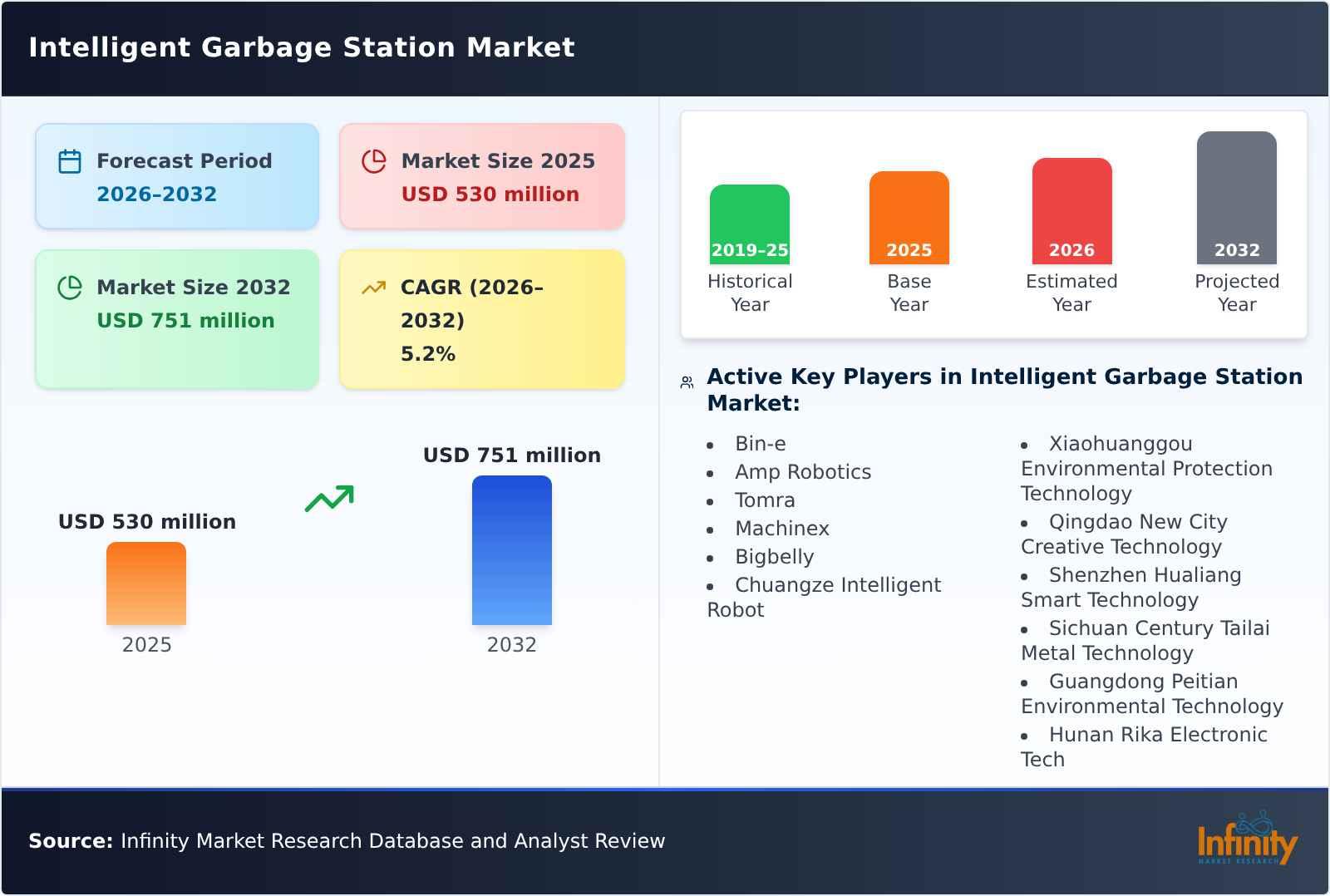The height and width of the screenshot is (896, 1330).
Task: Click the Amp Robotics list item
Action: tap(803, 471)
